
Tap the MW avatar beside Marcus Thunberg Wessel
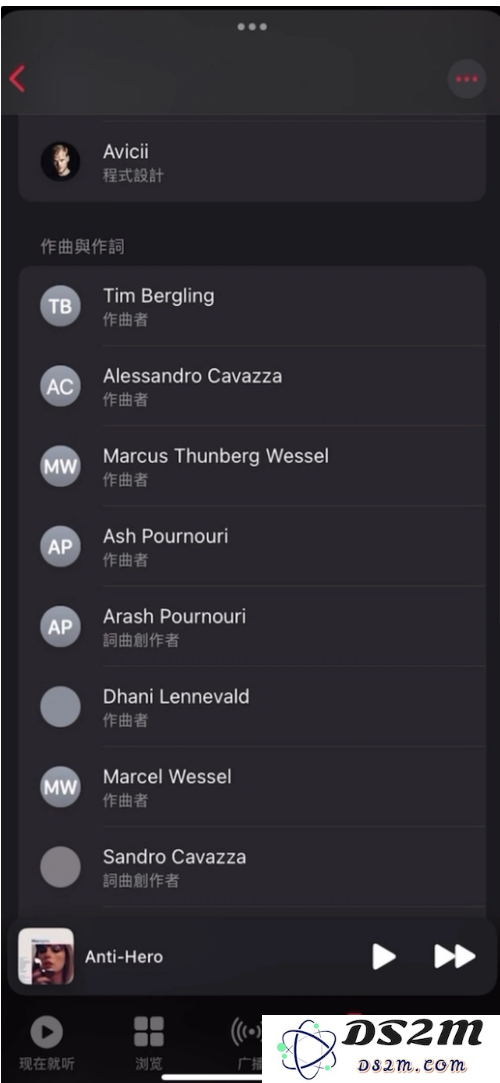(60, 466)
